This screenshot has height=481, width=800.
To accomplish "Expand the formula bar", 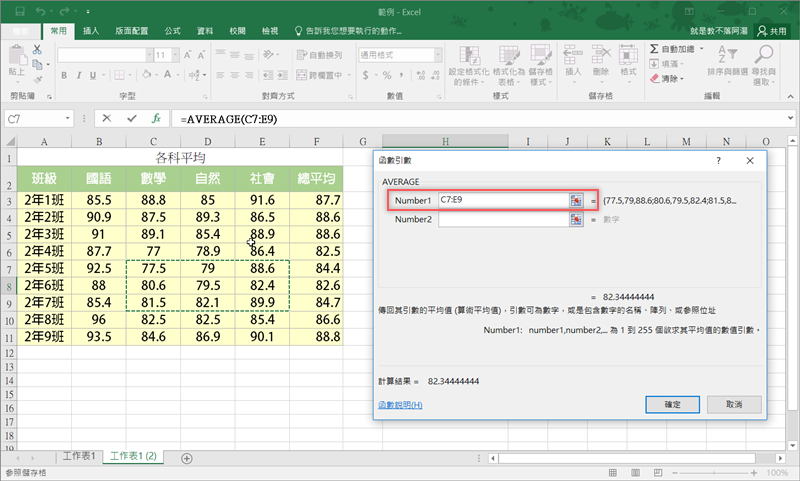I will (x=790, y=118).
